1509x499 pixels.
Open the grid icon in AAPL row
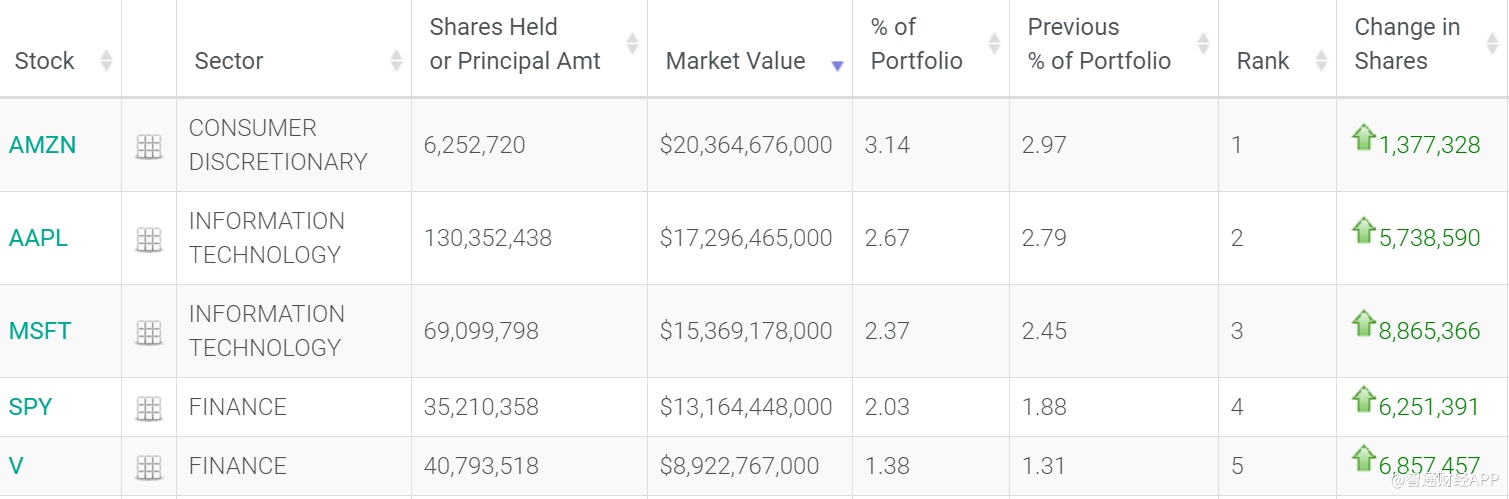(x=148, y=239)
